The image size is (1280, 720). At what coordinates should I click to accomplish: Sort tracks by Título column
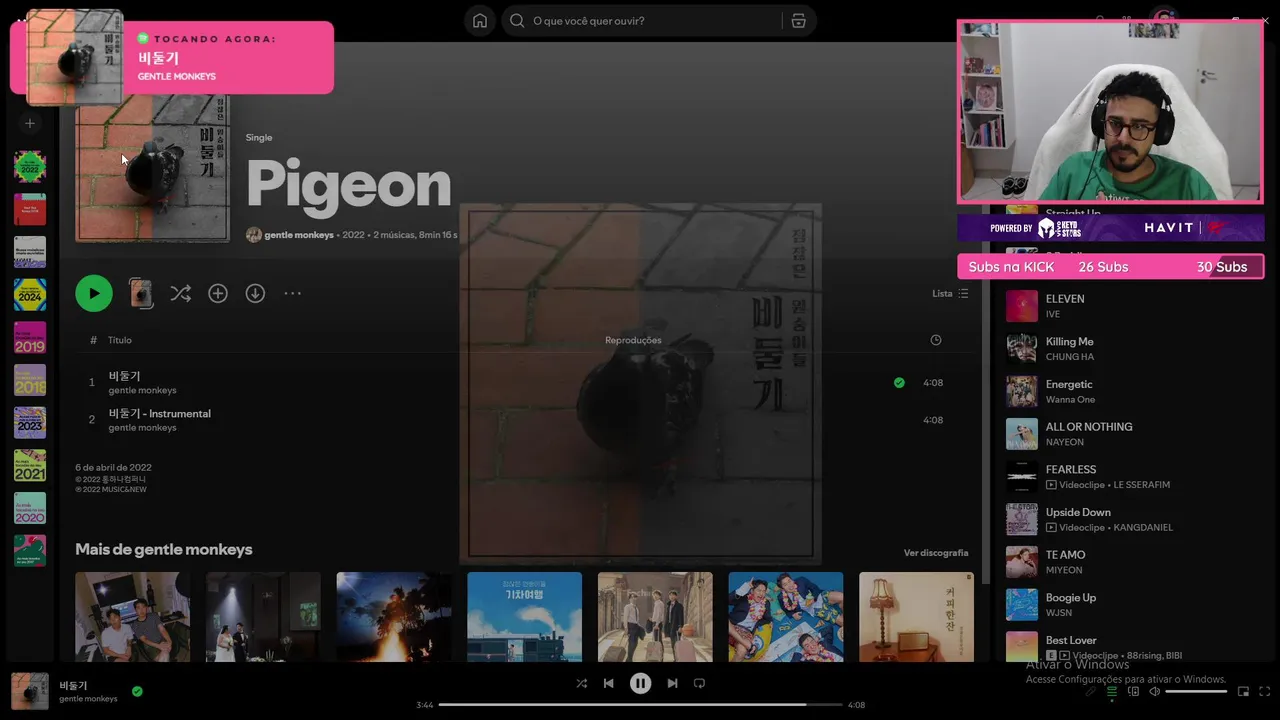coord(120,340)
